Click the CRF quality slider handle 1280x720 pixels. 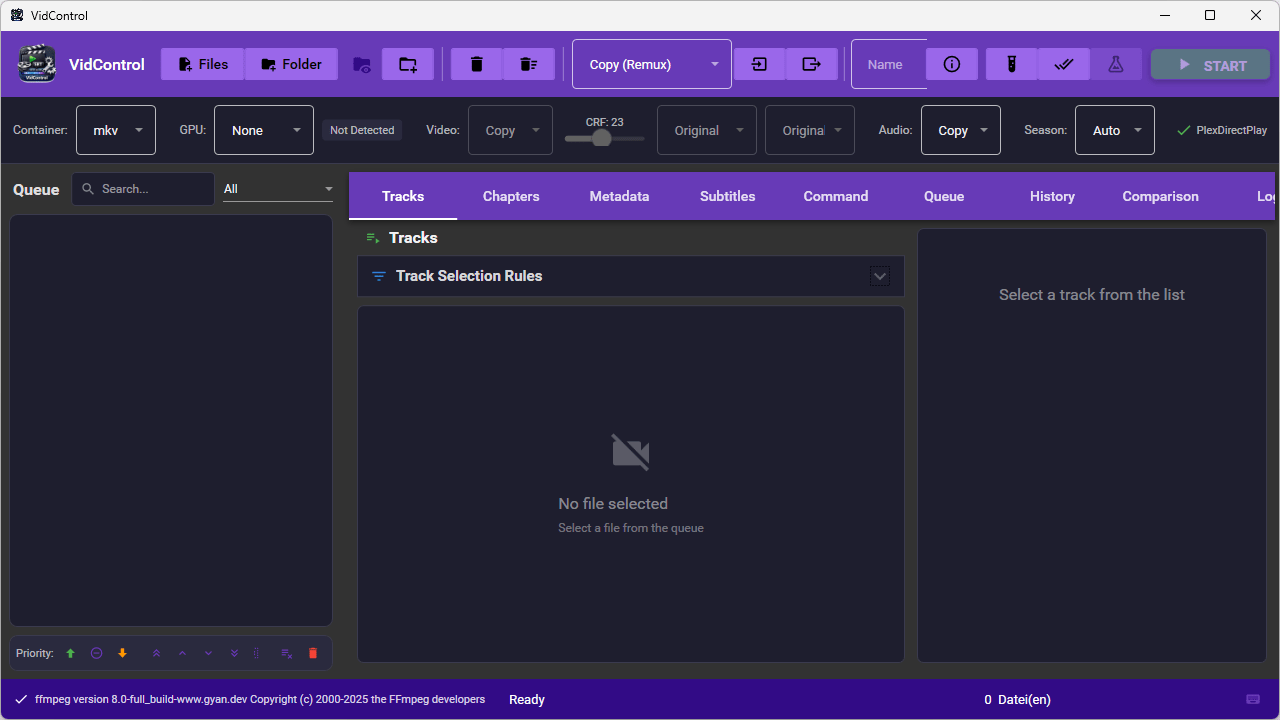tap(601, 138)
